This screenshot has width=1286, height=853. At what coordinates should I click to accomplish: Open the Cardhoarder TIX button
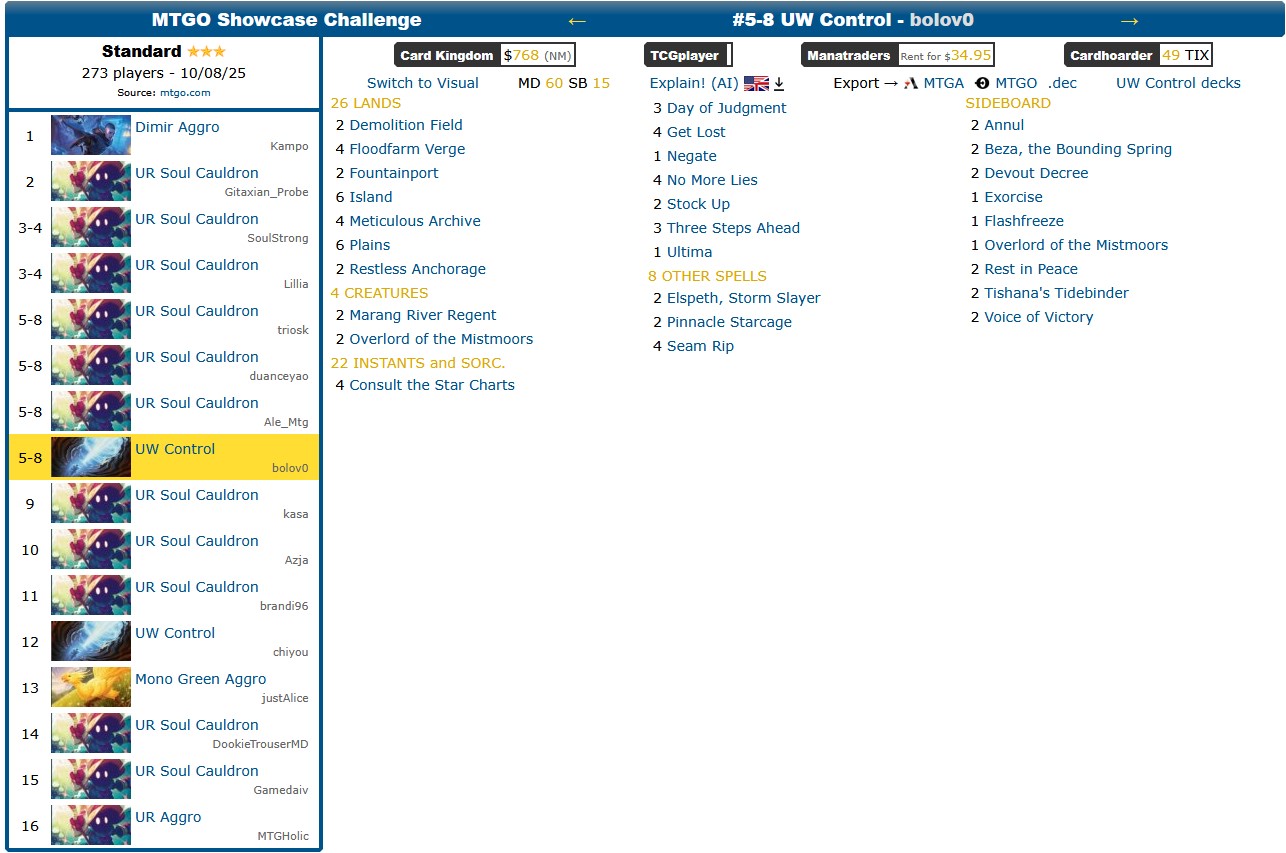point(1138,55)
